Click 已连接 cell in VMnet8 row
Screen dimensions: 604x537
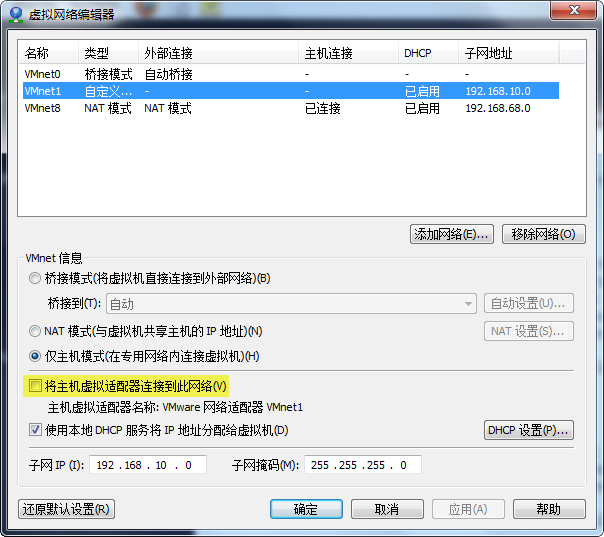pos(323,108)
